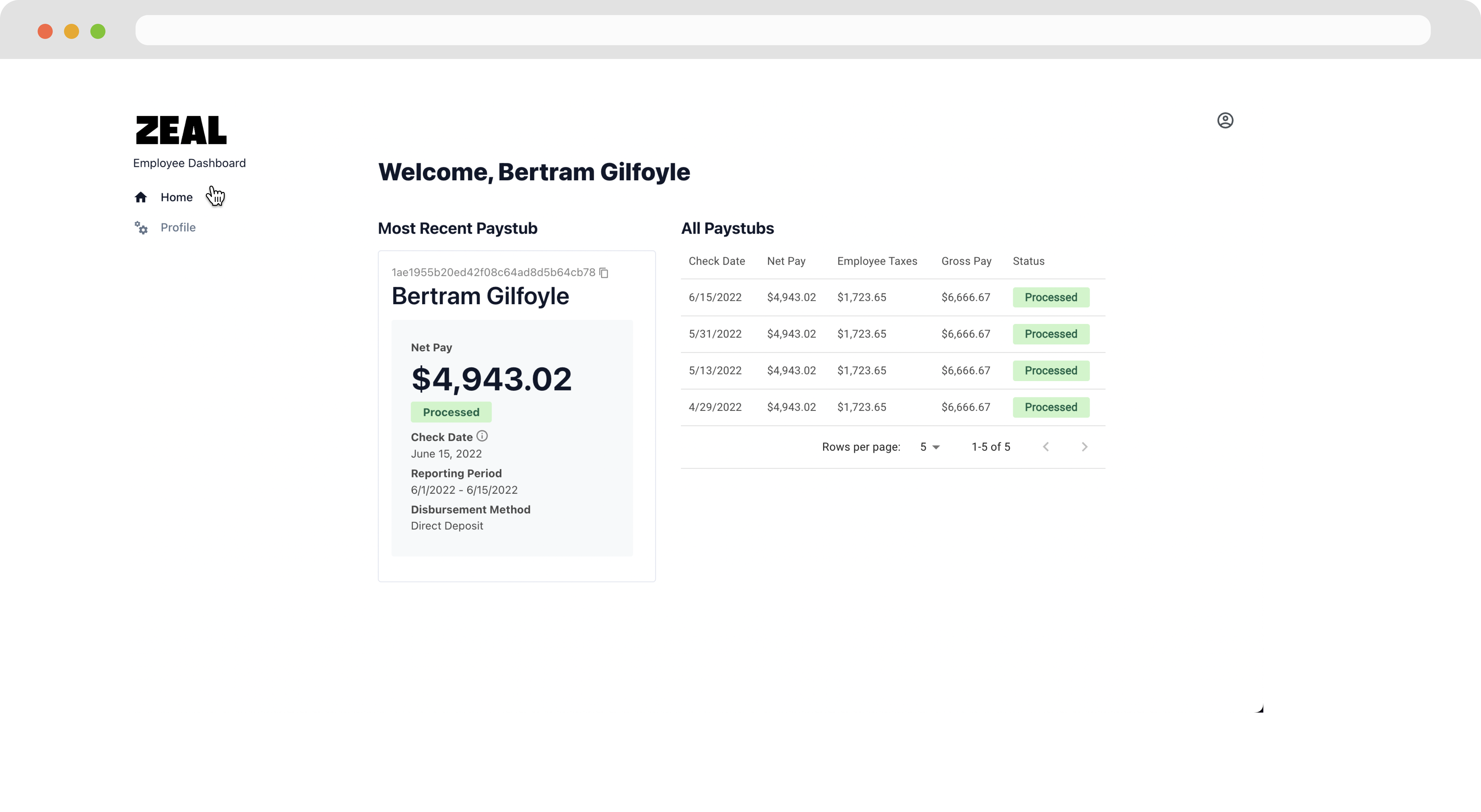The image size is (1481, 812).
Task: Click the ZEAL logo
Action: (181, 130)
